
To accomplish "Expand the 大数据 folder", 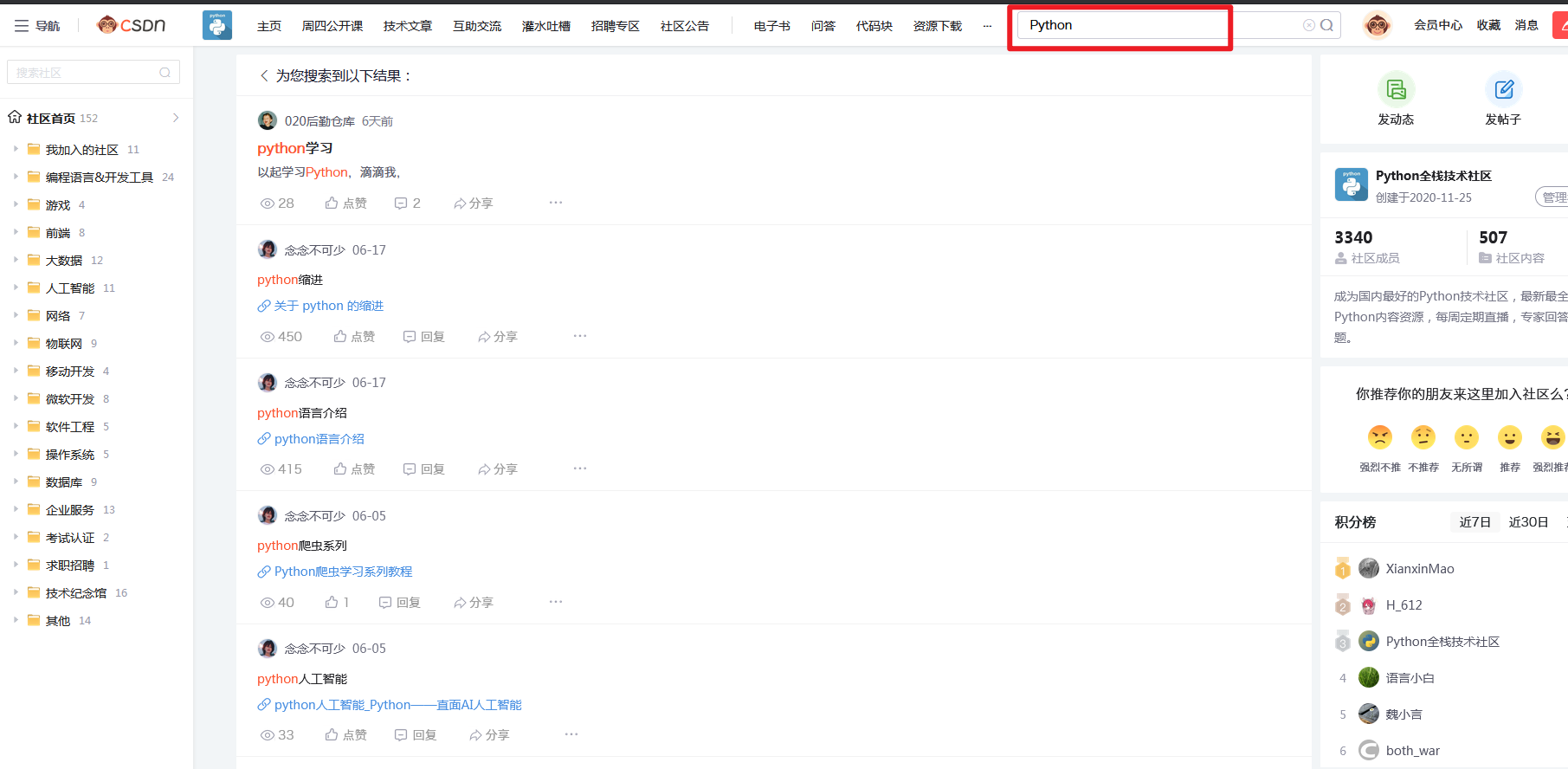I will coord(16,260).
